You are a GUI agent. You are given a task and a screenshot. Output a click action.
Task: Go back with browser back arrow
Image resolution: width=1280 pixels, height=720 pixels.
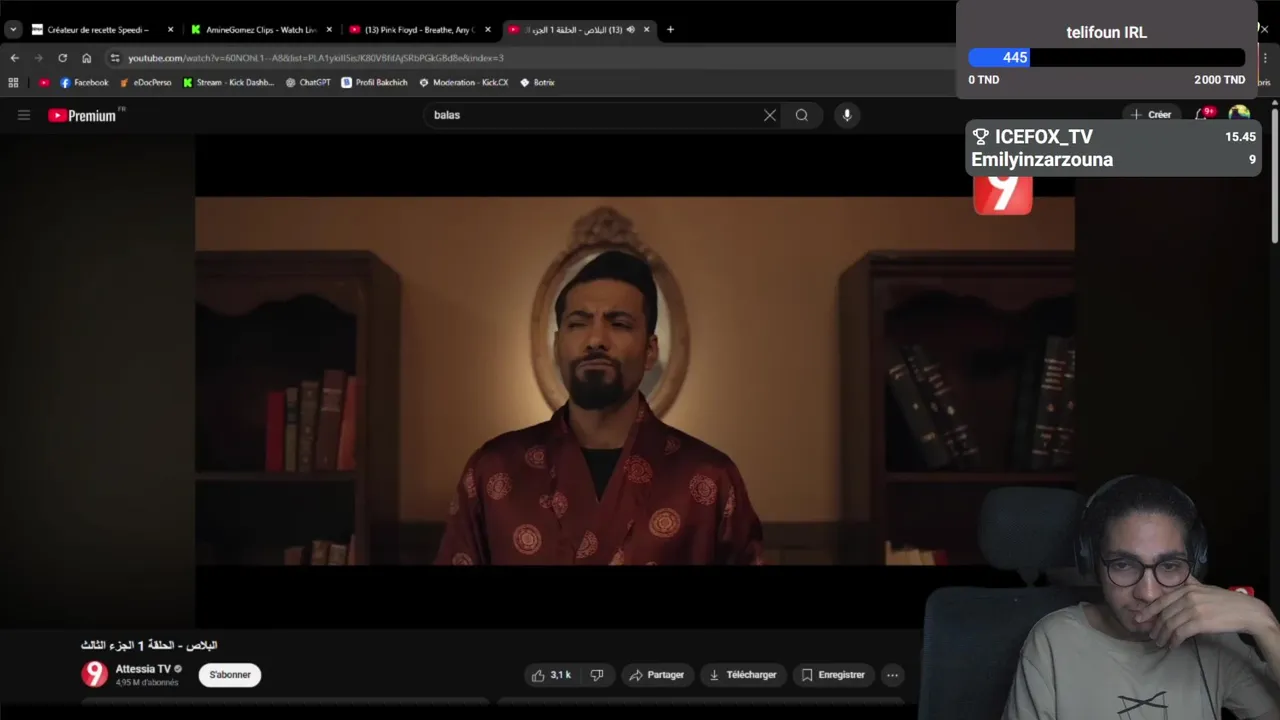15,58
